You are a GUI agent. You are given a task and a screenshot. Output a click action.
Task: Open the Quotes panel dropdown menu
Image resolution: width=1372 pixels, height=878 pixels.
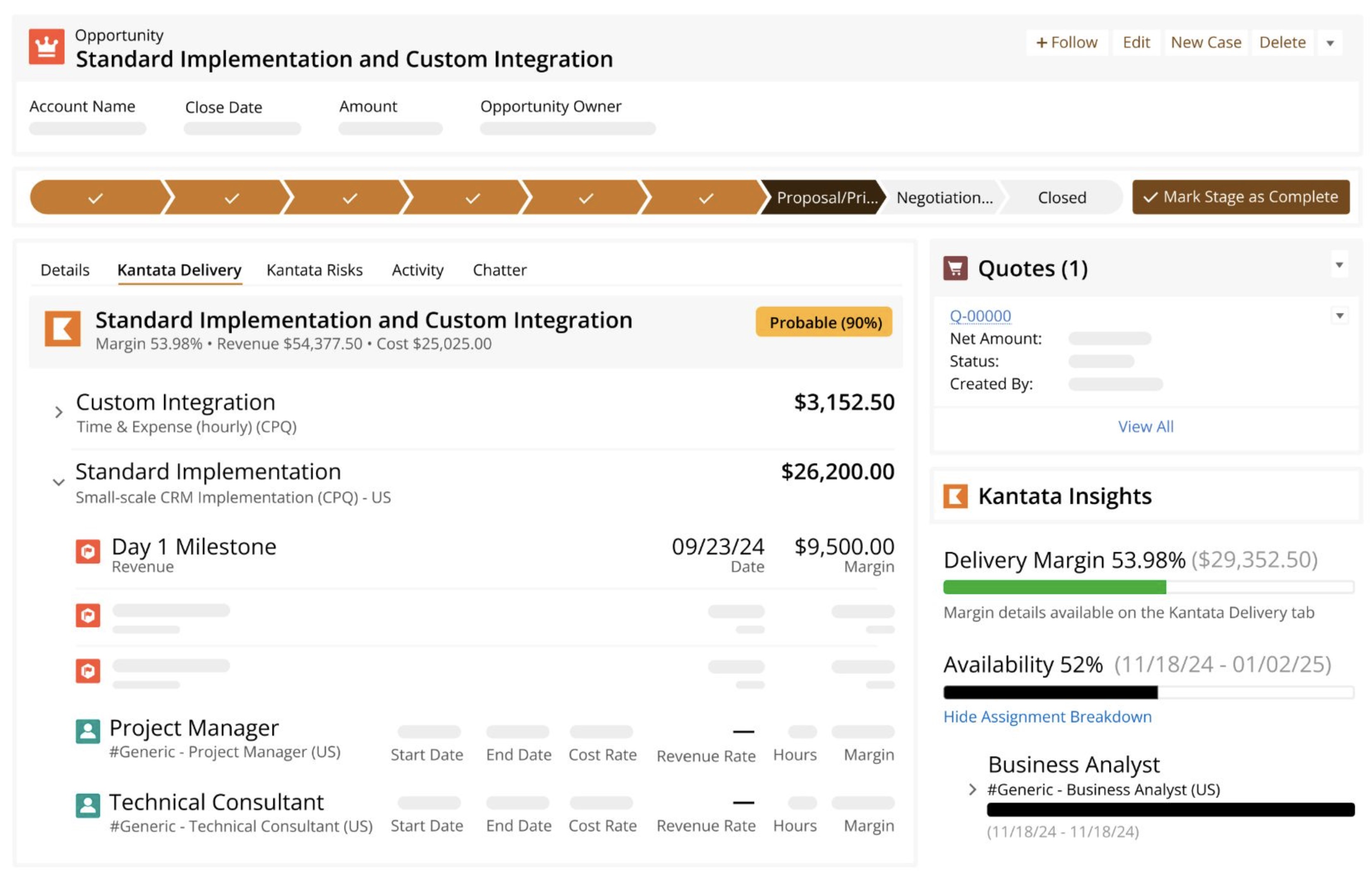tap(1339, 265)
